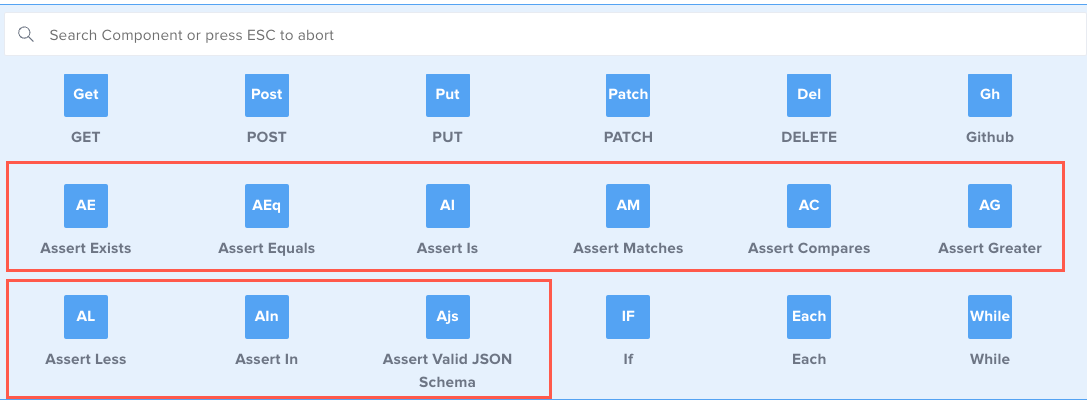1087x405 pixels.
Task: Select the POST request component
Action: (266, 95)
